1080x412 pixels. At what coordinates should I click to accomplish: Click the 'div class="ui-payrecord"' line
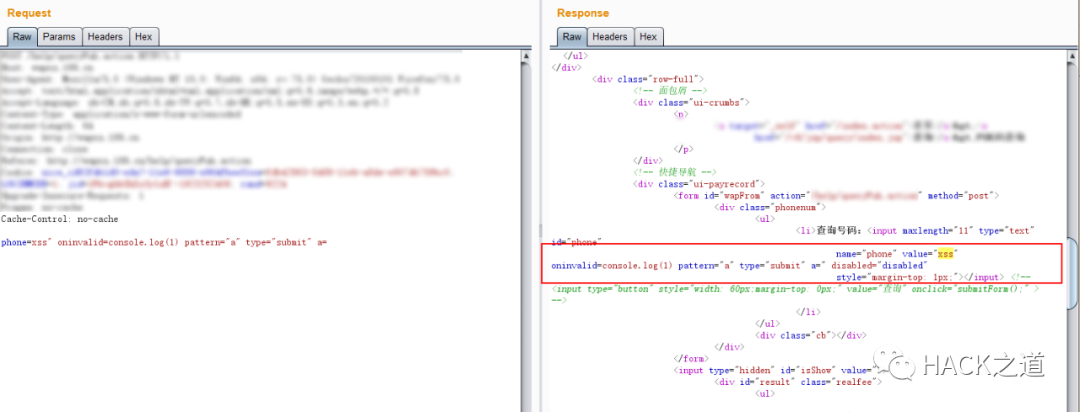700,184
